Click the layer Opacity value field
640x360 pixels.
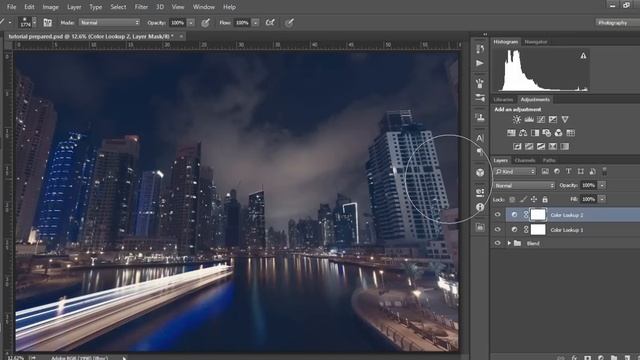(x=588, y=185)
